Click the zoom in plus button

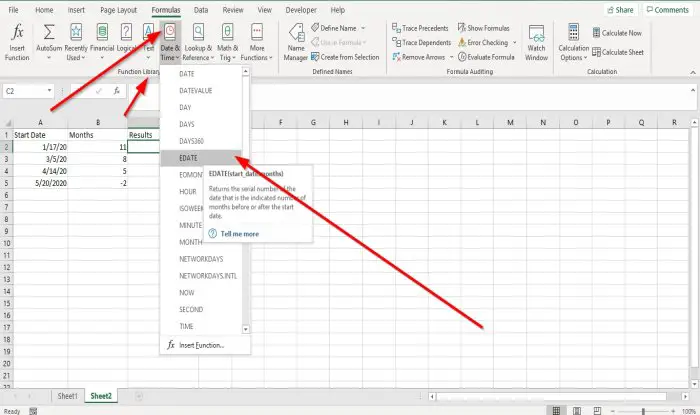[x=674, y=411]
